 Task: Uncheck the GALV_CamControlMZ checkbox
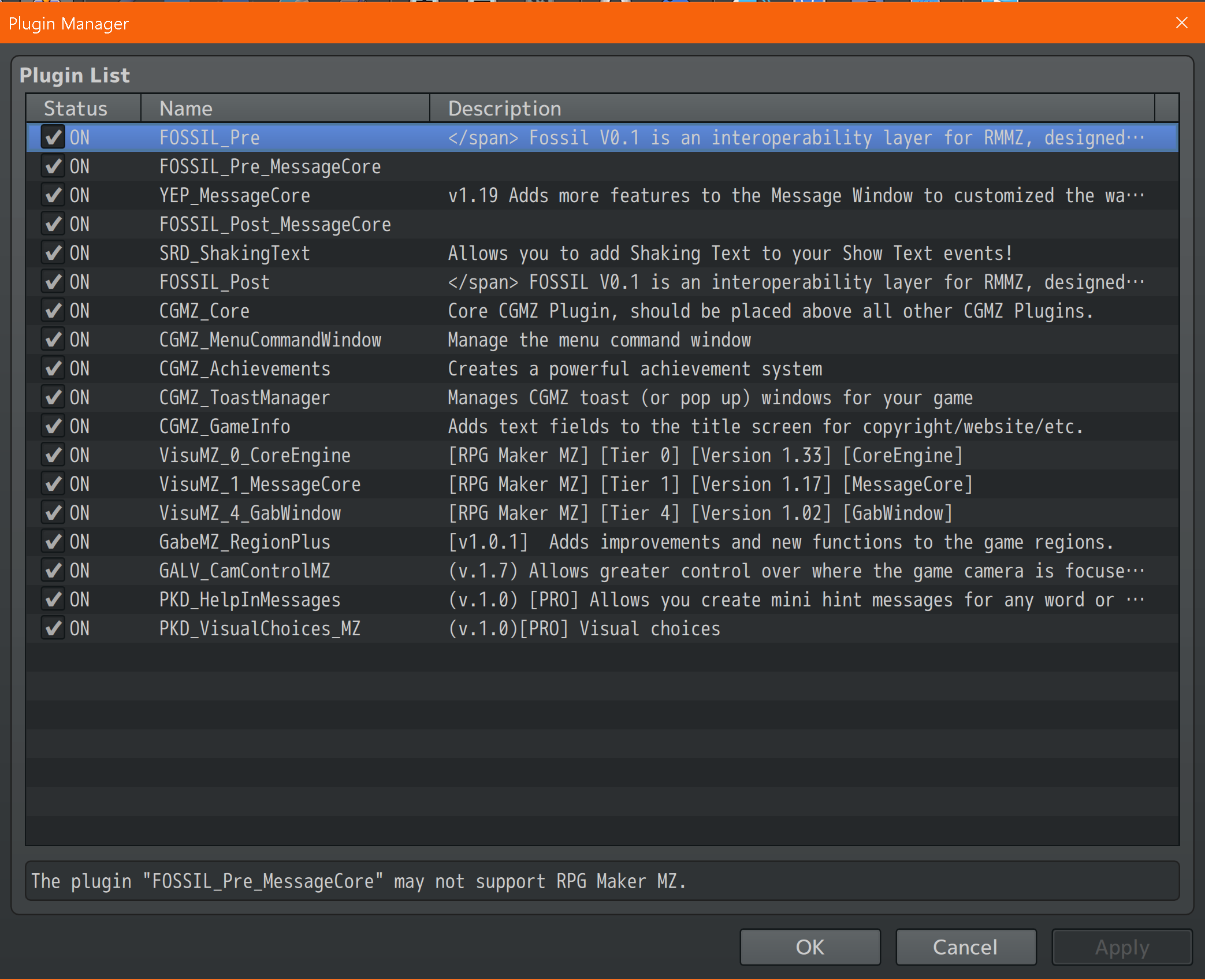[x=53, y=571]
